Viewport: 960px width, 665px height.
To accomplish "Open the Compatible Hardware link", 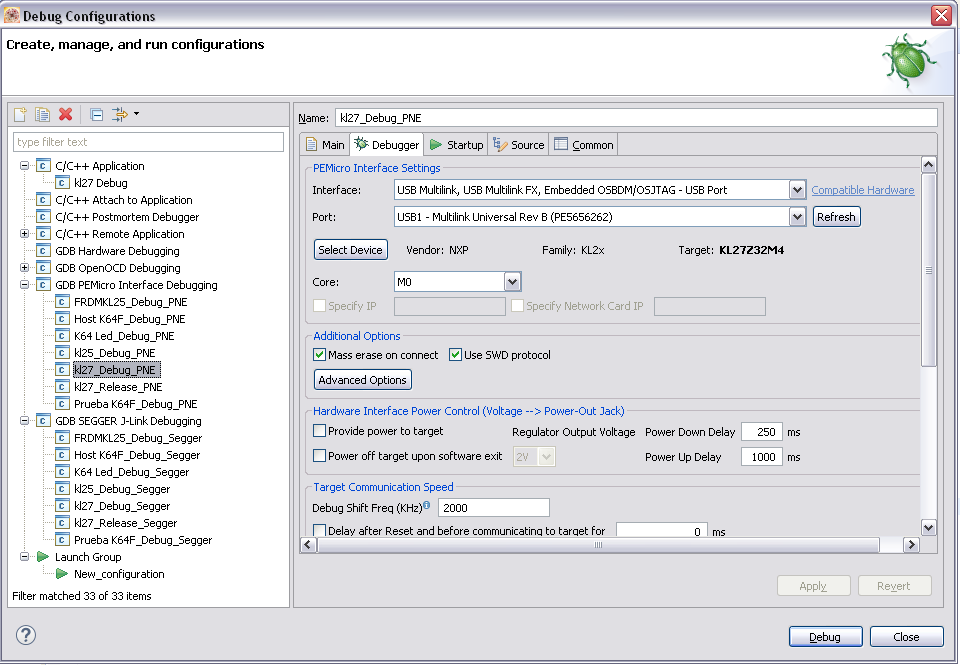I will coord(862,190).
